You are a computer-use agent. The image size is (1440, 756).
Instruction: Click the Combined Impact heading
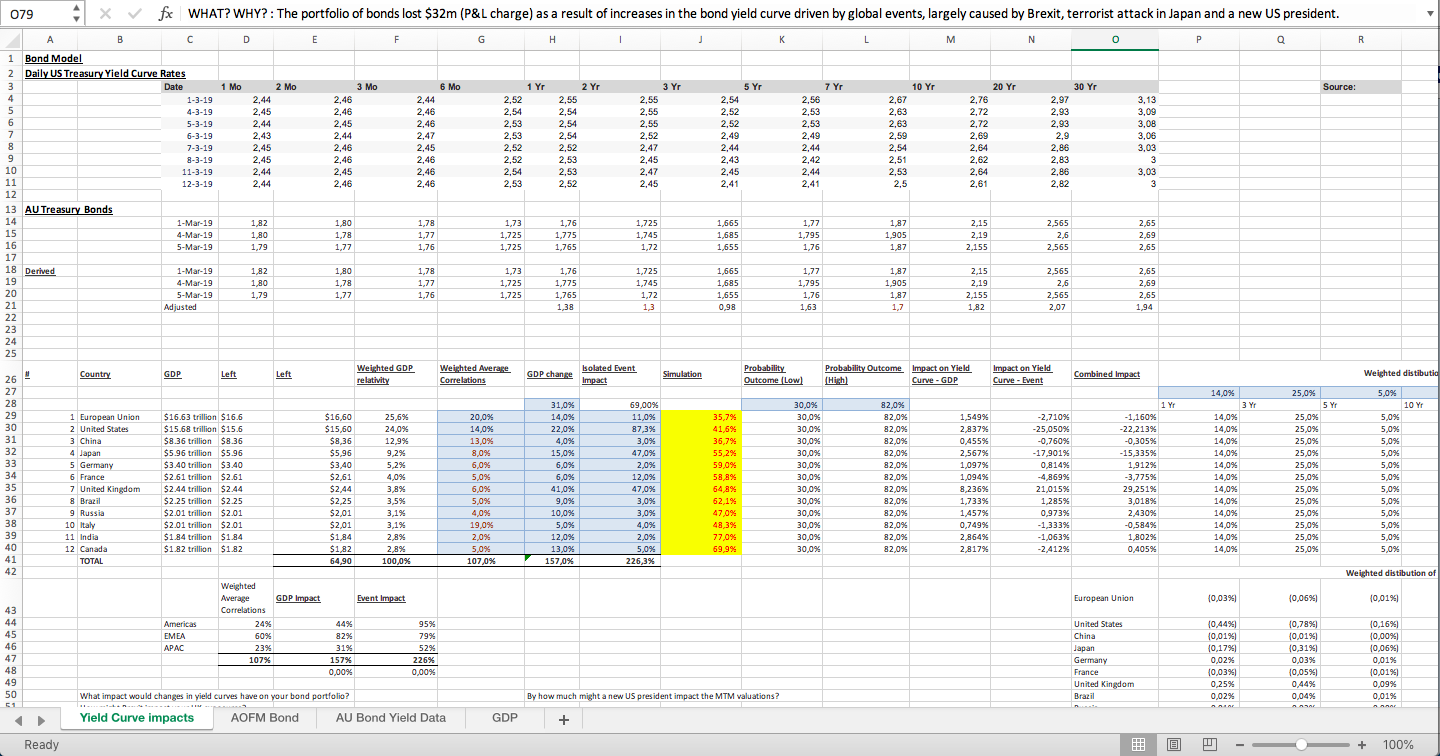[1106, 374]
